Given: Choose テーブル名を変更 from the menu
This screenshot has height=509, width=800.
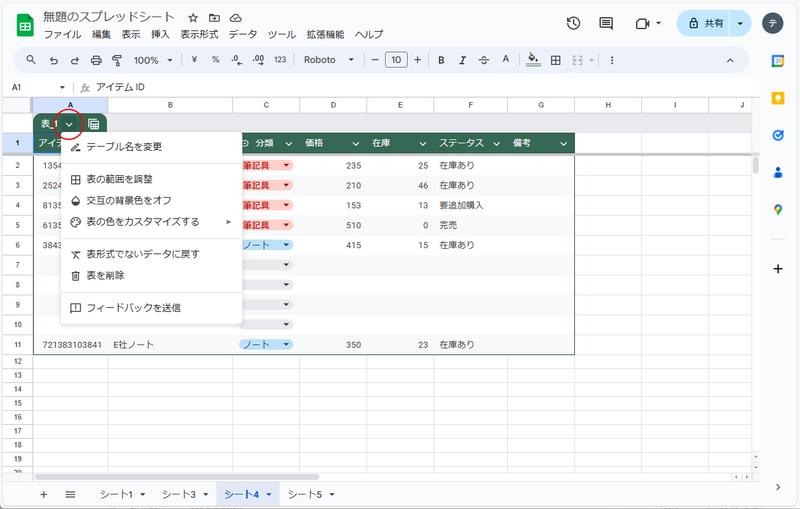Looking at the screenshot, I should tap(124, 147).
